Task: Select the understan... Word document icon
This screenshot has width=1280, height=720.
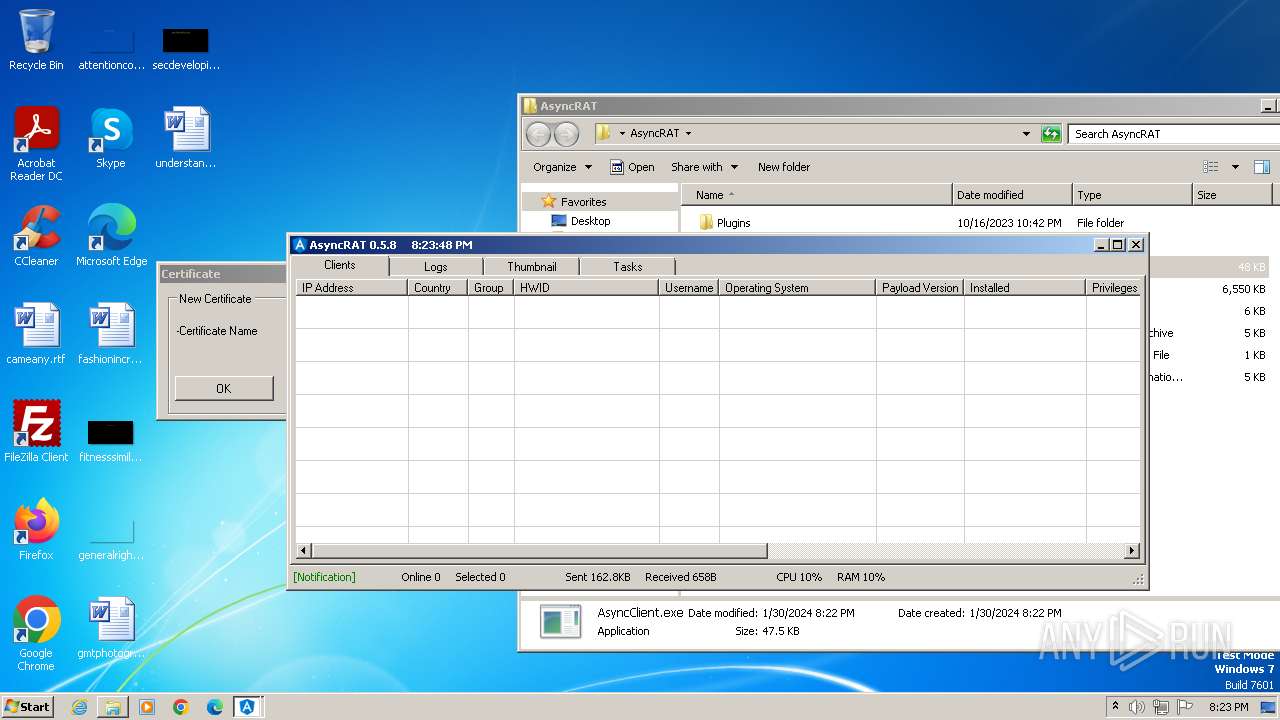Action: coord(186,138)
